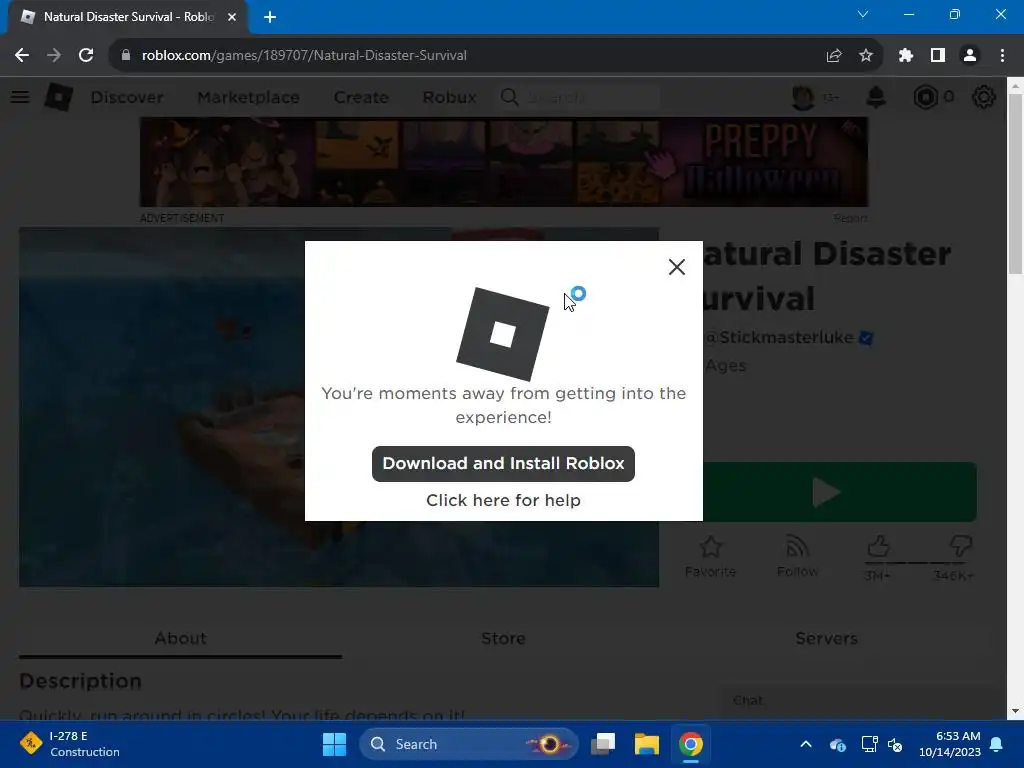Open Chrome three-dot menu
This screenshot has height=768, width=1024.
(x=1002, y=56)
